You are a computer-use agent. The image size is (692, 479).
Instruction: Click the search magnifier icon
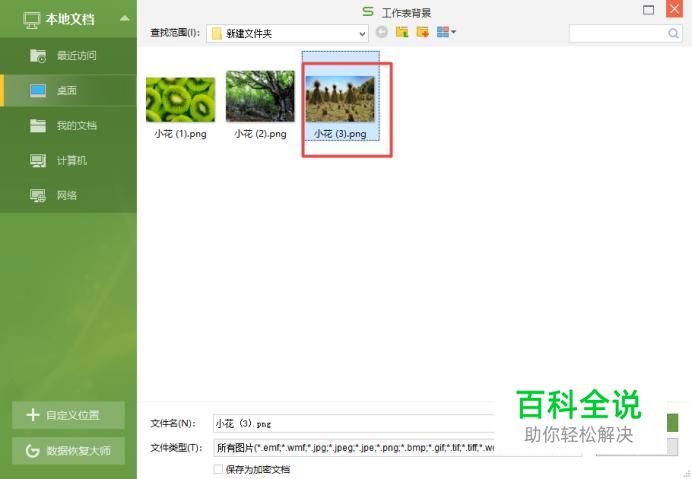tap(673, 33)
